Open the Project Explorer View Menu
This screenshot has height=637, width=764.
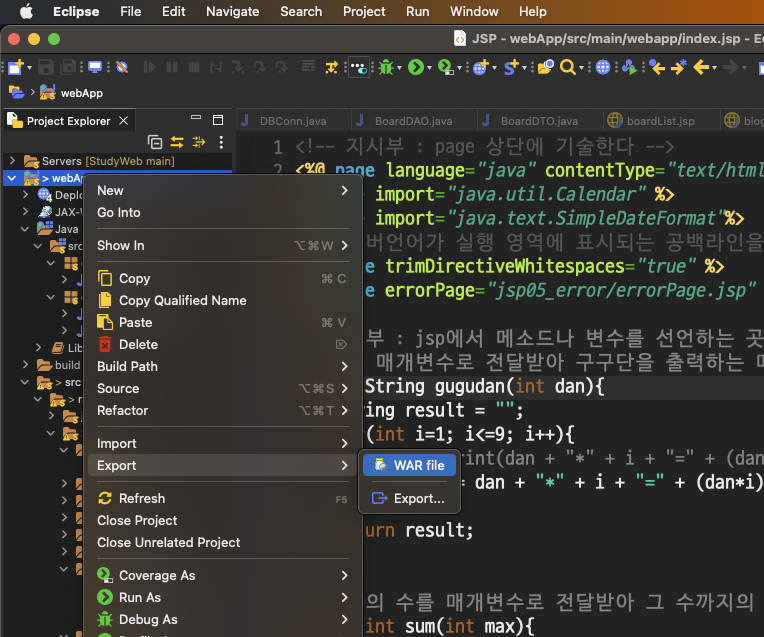(221, 142)
